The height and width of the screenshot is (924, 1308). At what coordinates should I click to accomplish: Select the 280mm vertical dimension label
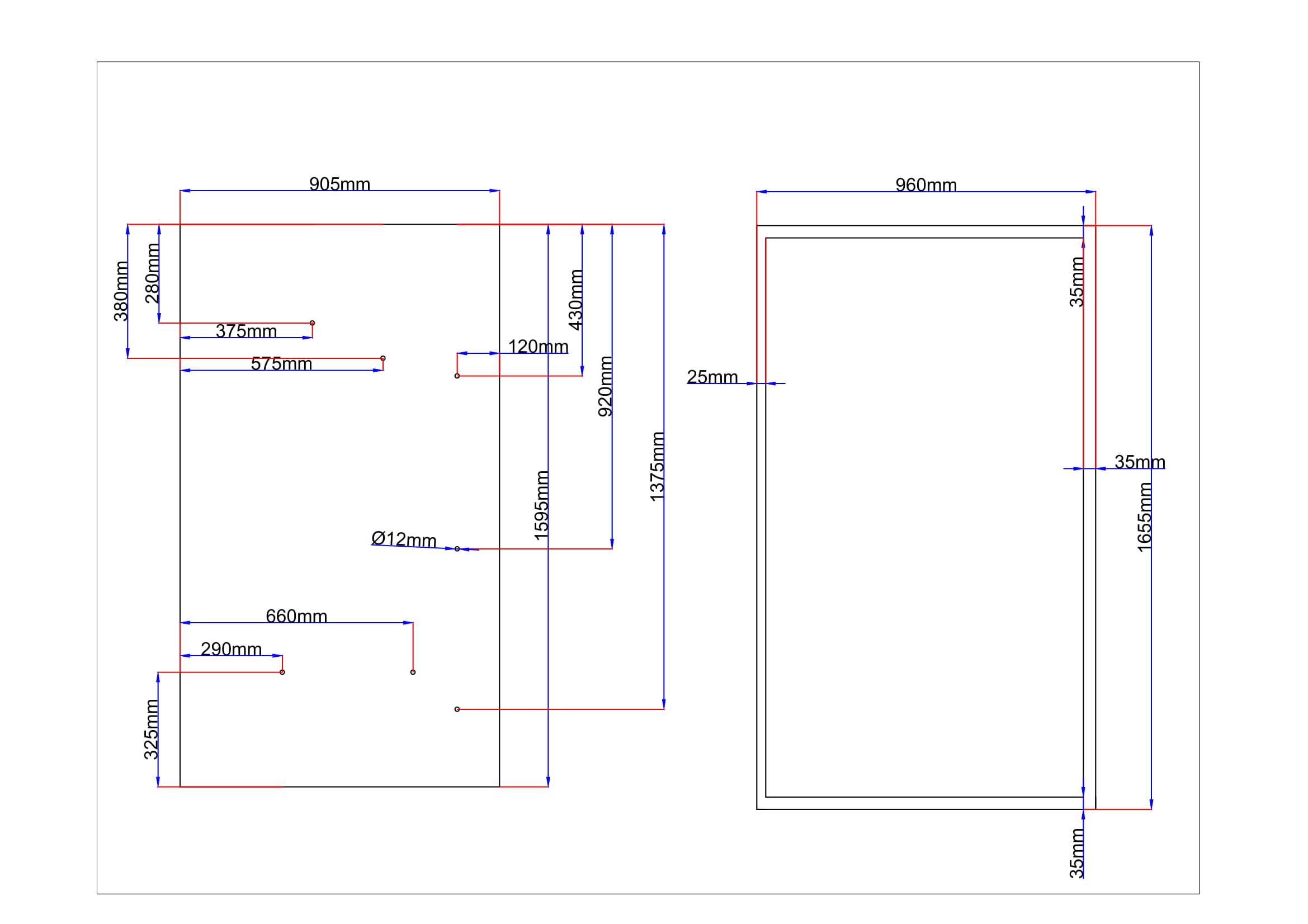[x=152, y=273]
